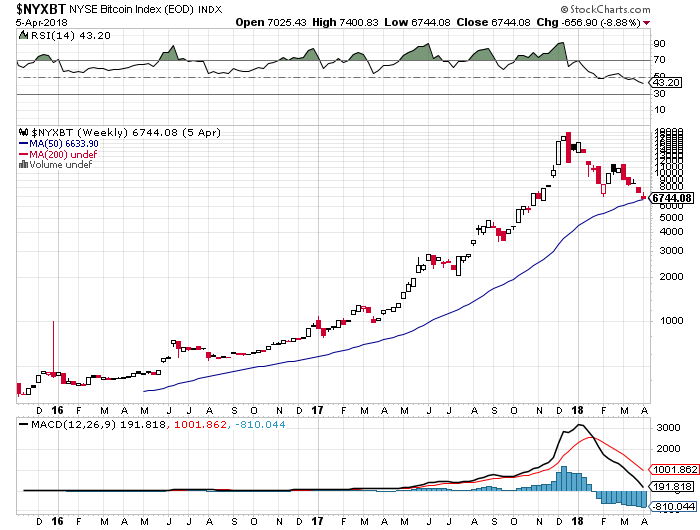The width and height of the screenshot is (700, 530).
Task: Click the 1001.862 signal tag on MACD axis
Action: click(674, 470)
